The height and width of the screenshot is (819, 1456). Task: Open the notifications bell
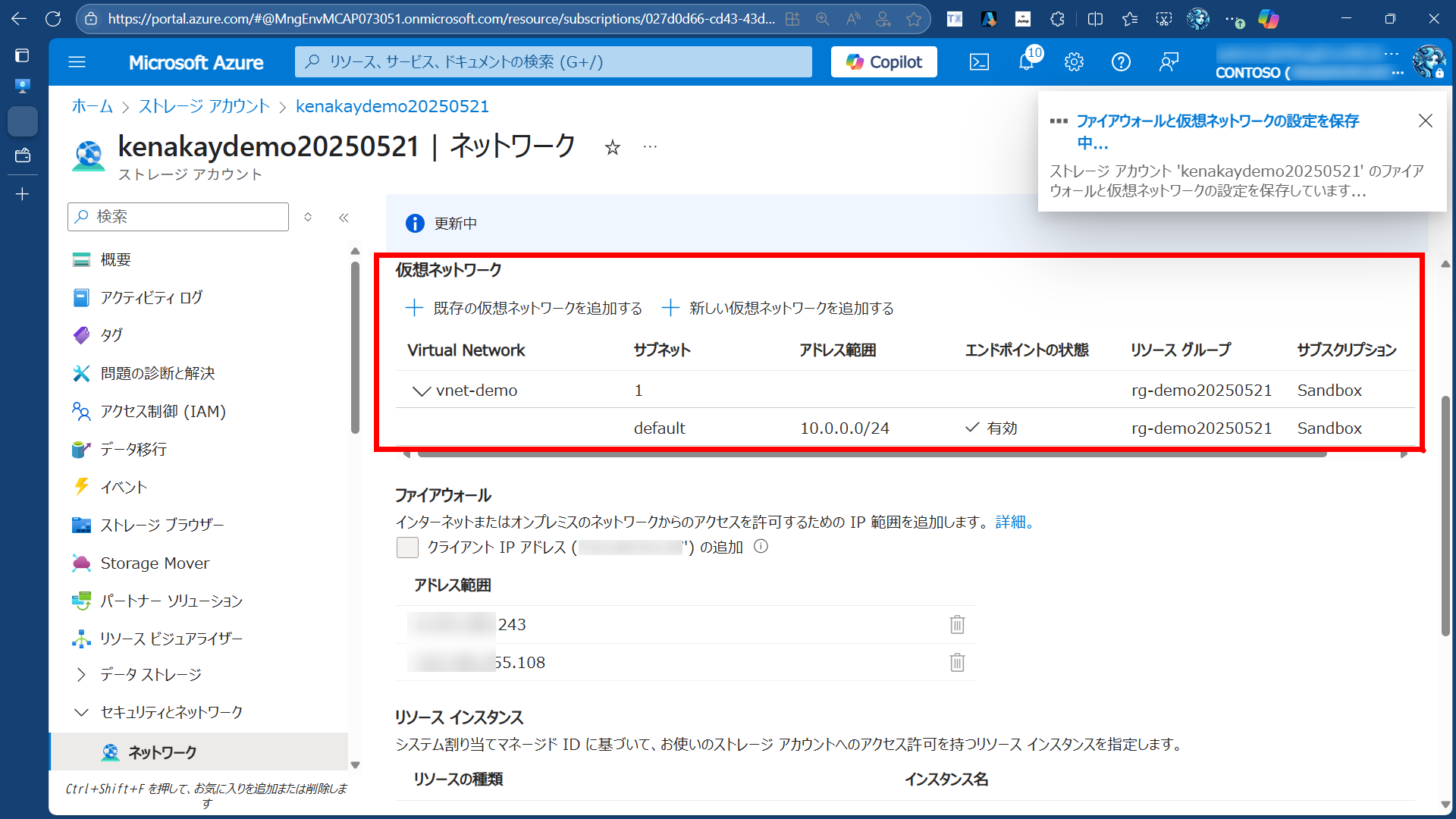pyautogui.click(x=1027, y=62)
